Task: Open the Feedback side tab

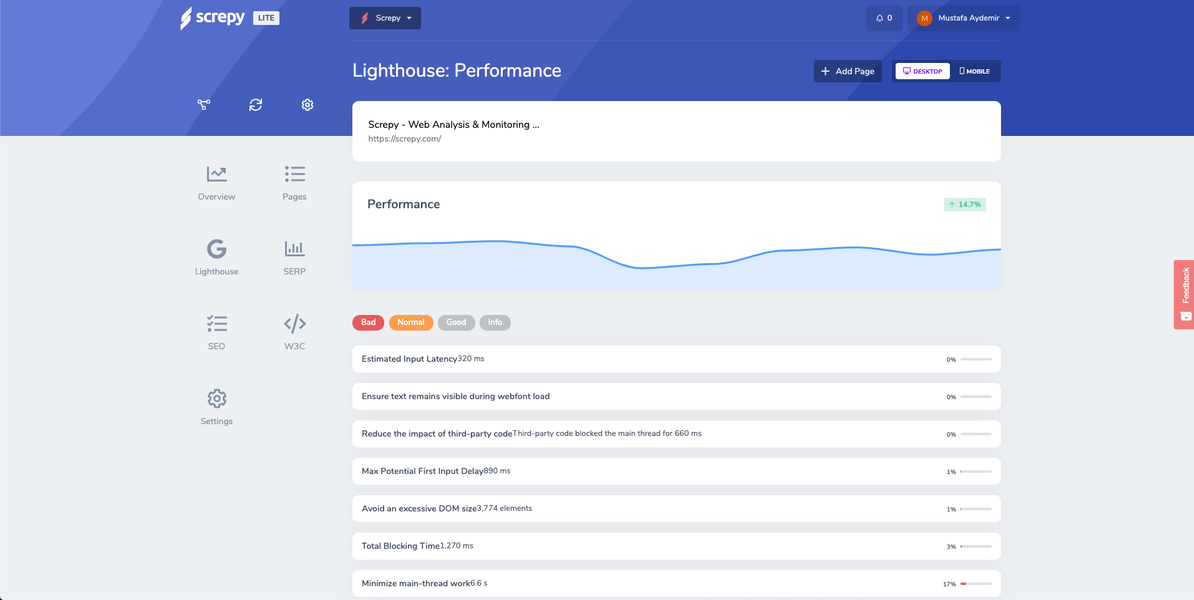Action: 1184,295
